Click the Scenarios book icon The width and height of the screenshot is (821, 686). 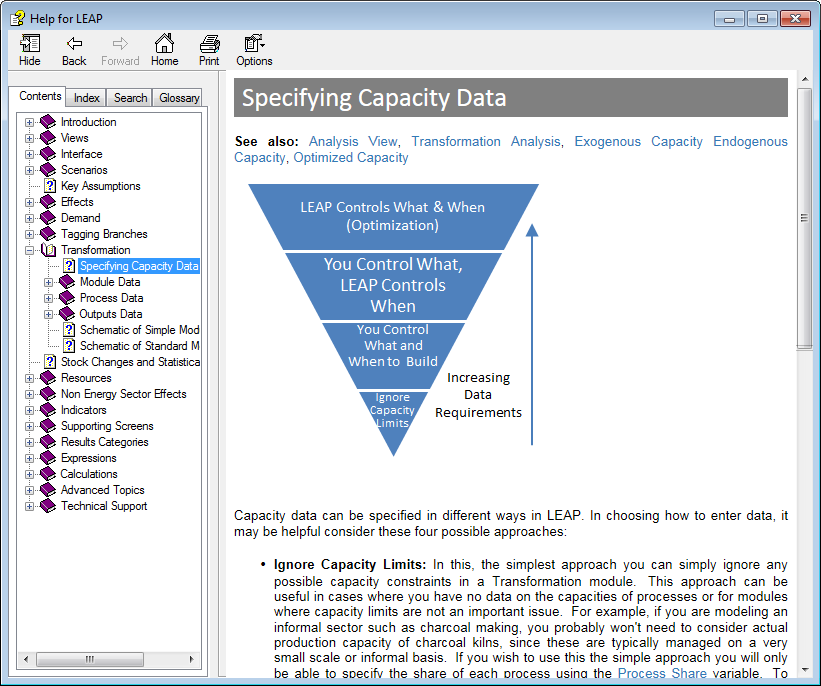(48, 170)
